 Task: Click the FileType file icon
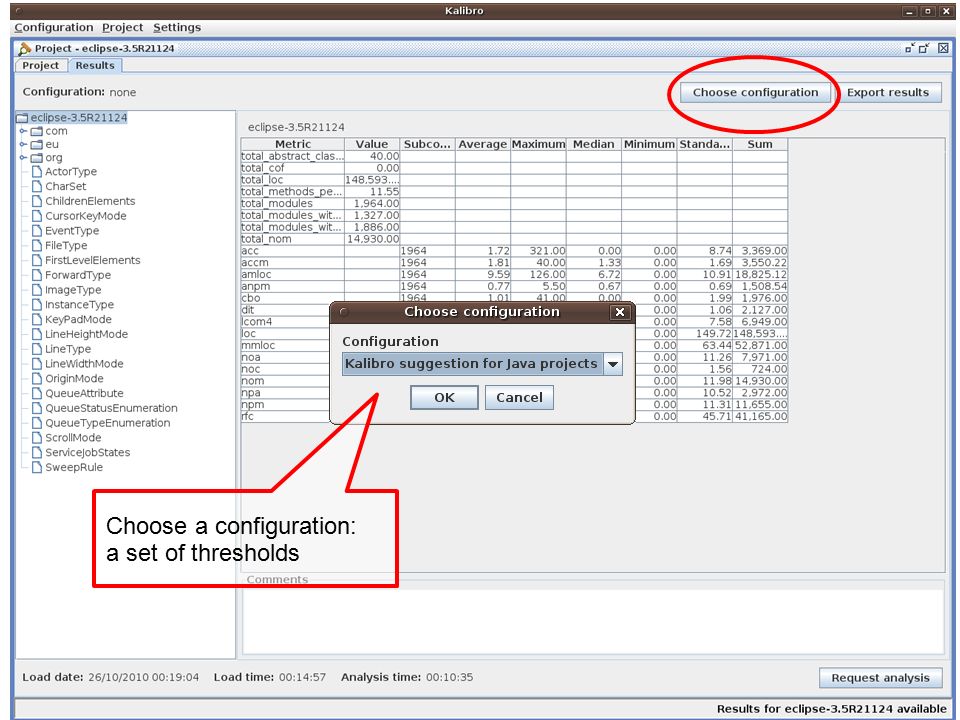click(37, 245)
